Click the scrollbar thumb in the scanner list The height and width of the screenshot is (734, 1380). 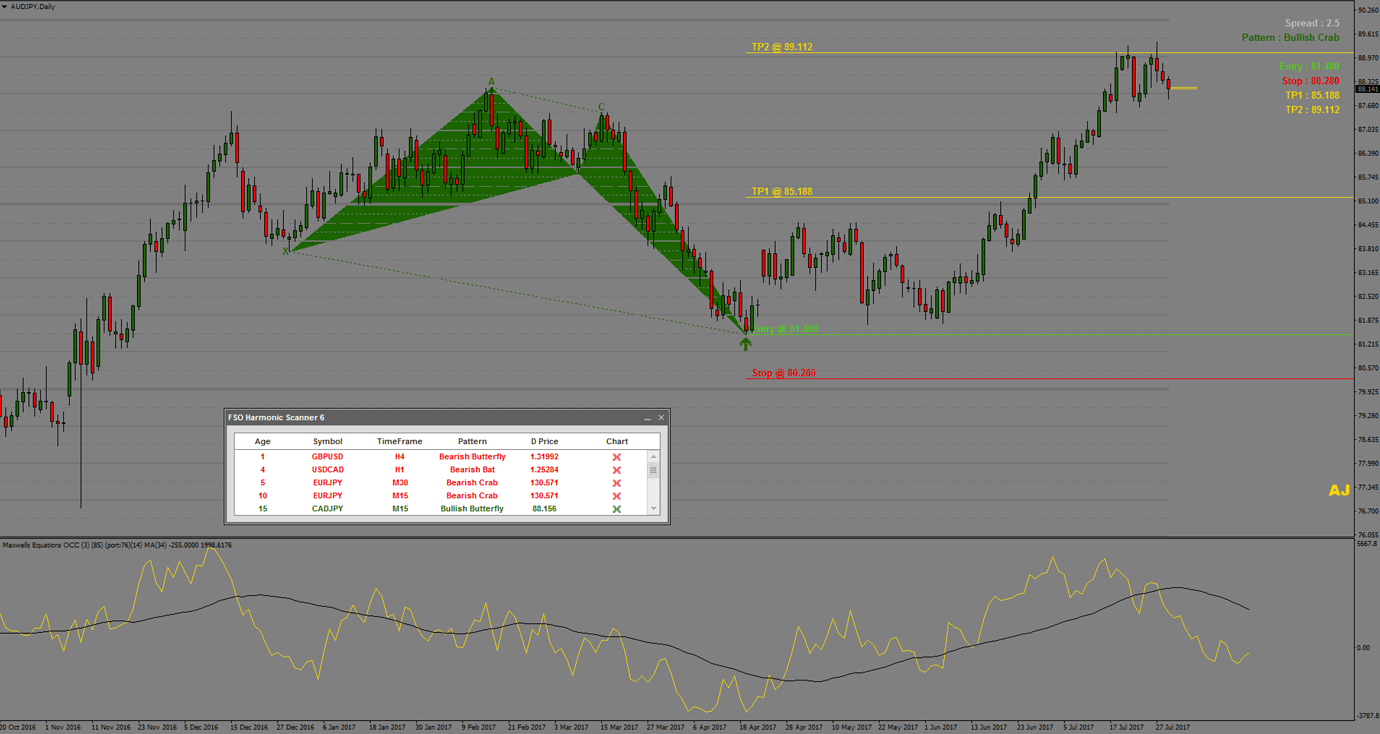pyautogui.click(x=653, y=468)
